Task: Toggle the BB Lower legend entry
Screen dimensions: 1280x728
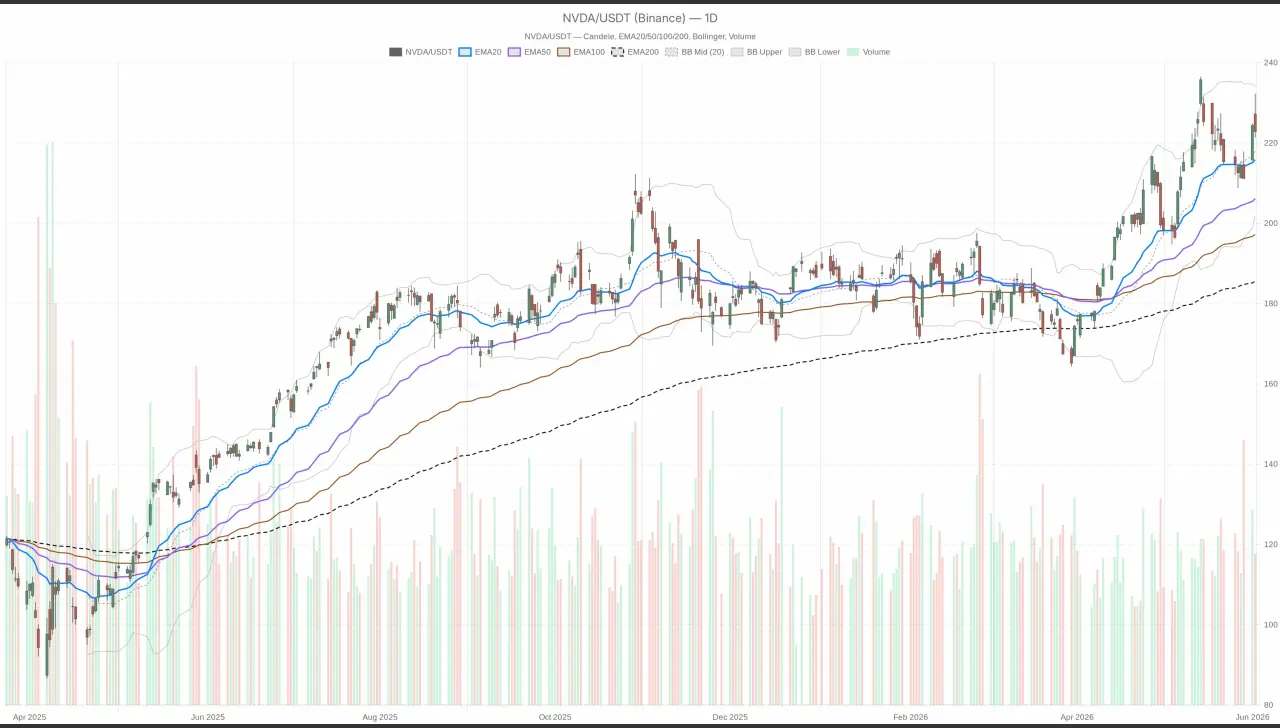Action: (x=815, y=52)
